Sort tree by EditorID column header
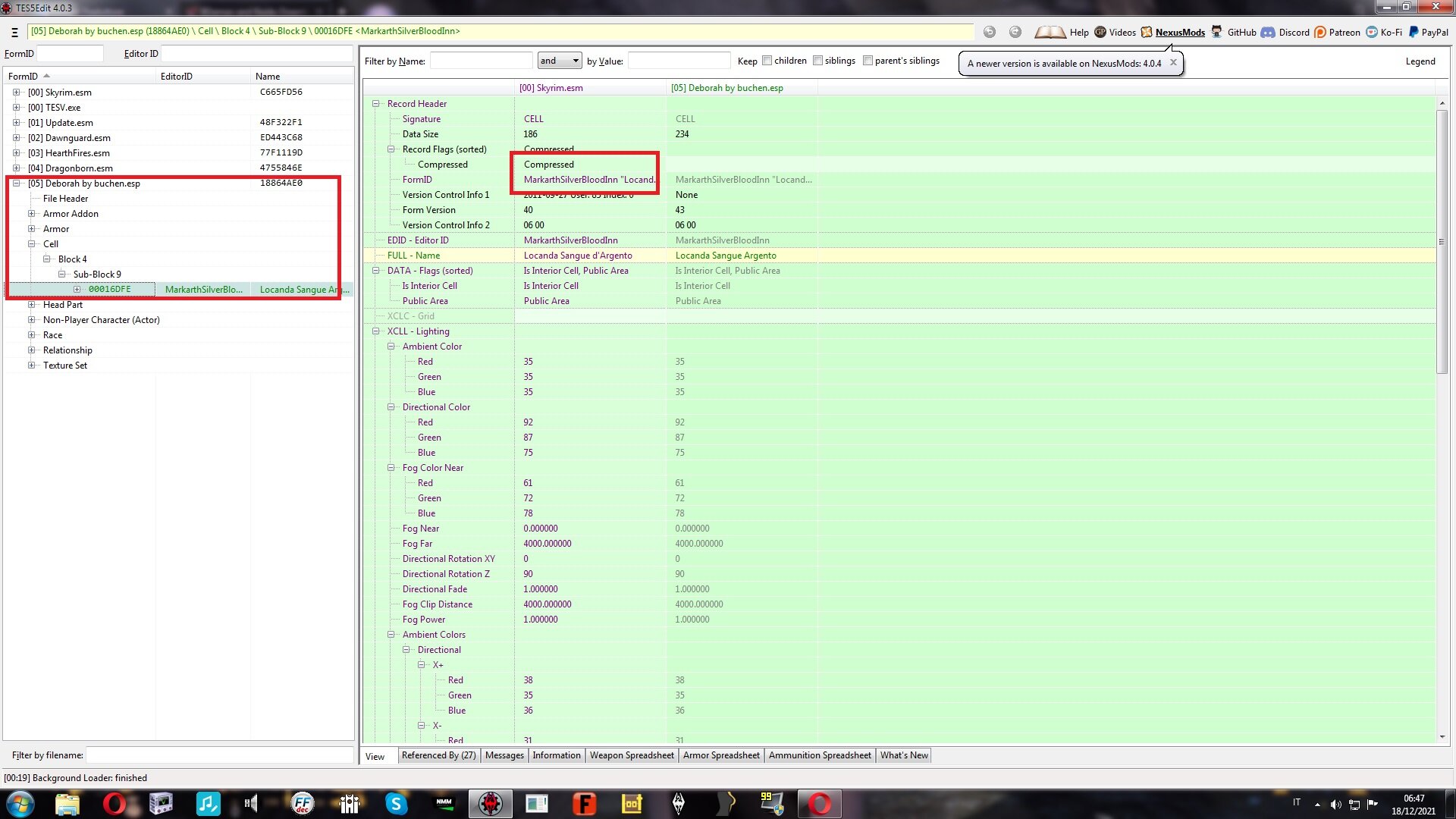 tap(203, 76)
